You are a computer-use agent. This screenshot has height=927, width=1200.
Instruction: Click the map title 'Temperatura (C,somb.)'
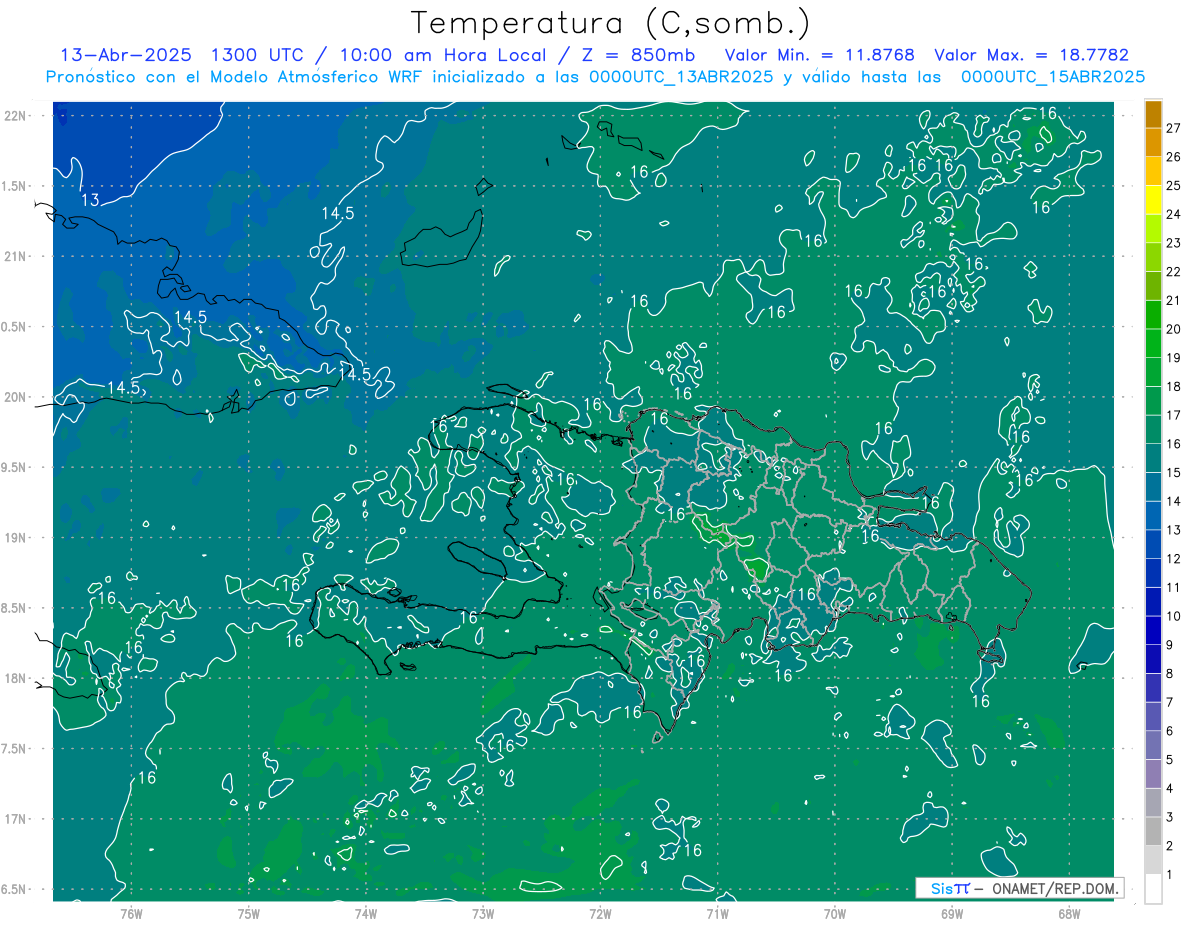point(611,22)
